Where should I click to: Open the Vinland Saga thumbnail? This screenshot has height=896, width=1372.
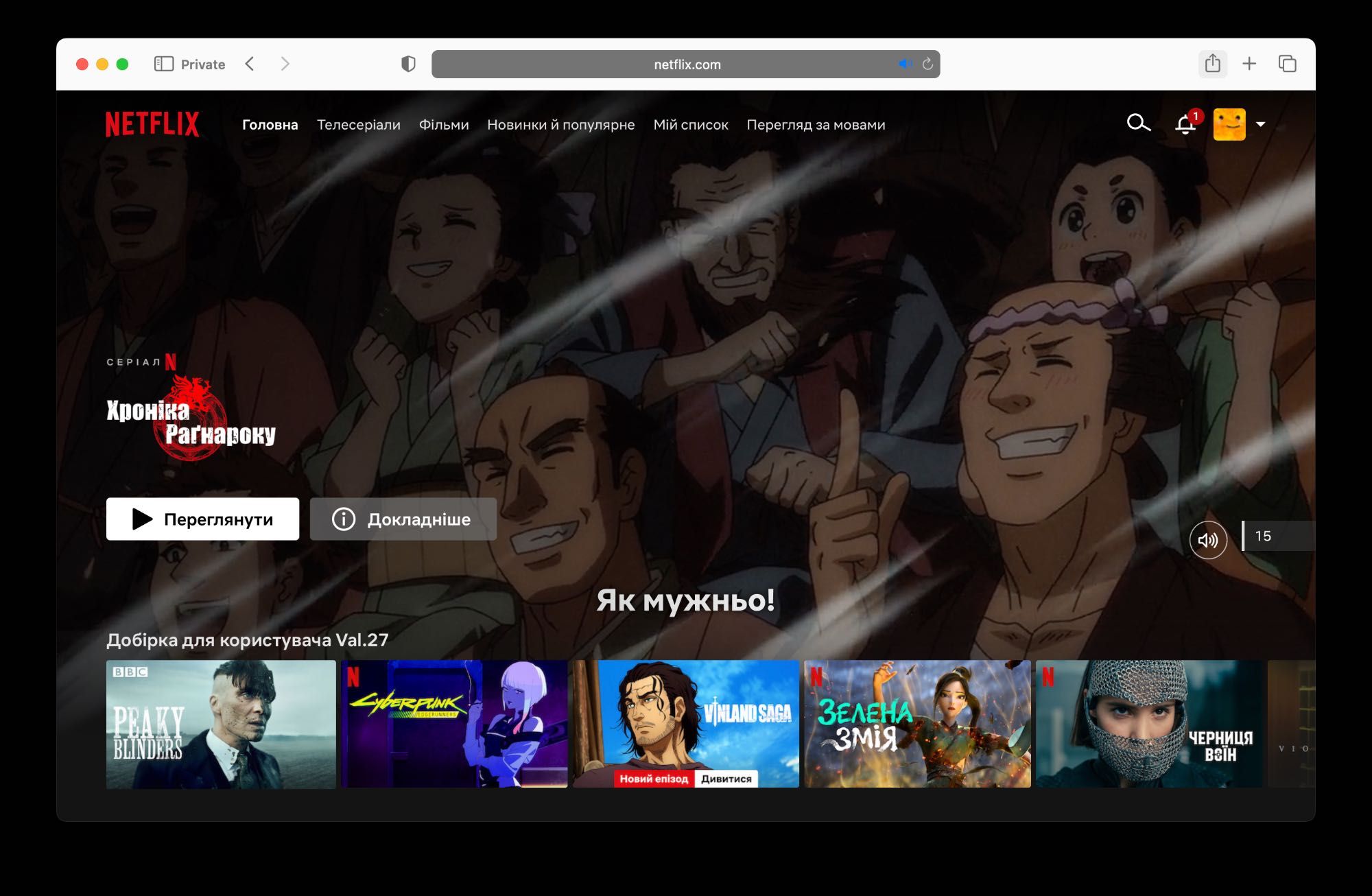pos(686,724)
